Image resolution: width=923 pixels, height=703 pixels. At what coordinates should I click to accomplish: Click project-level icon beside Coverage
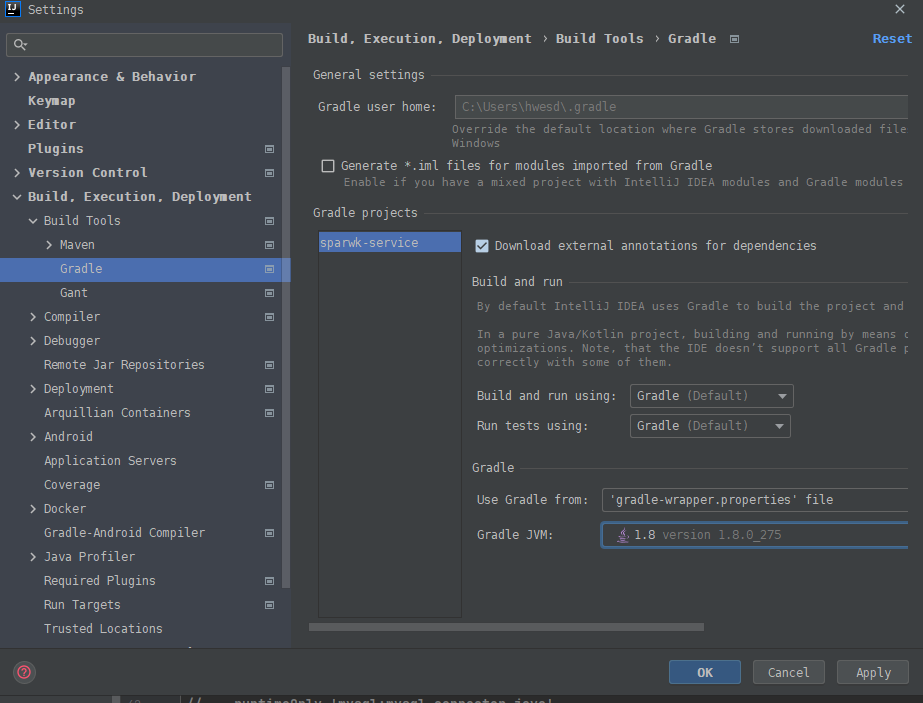tap(270, 485)
